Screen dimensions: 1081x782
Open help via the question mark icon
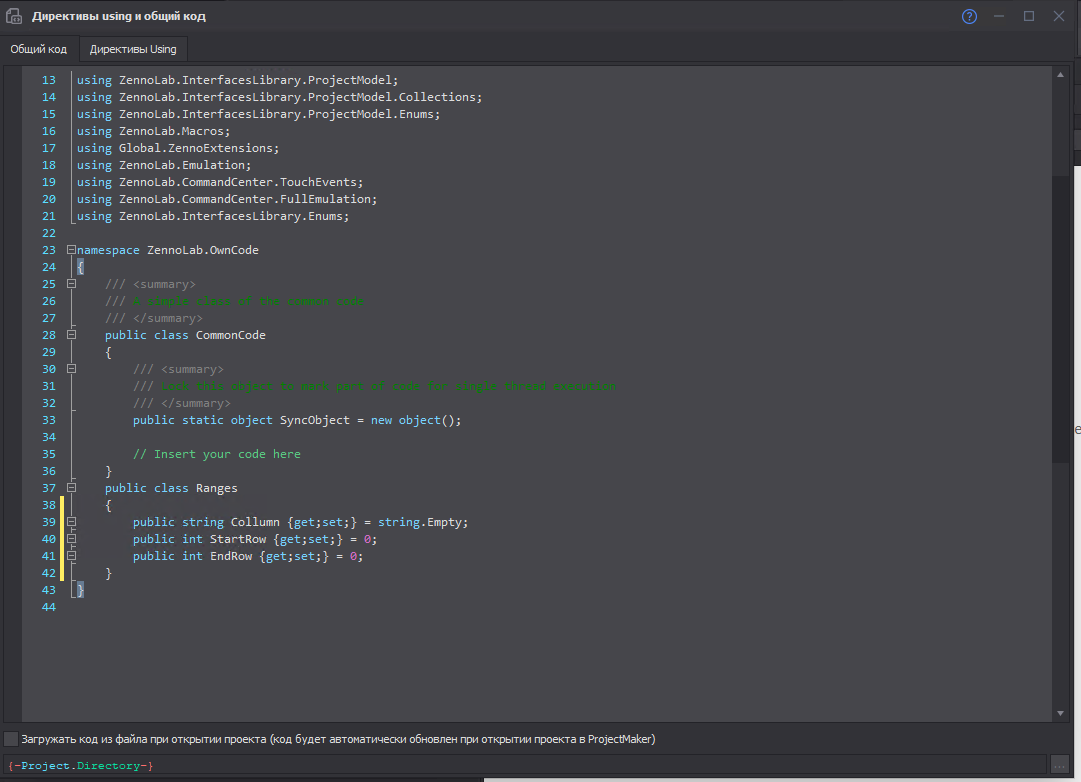pos(969,16)
